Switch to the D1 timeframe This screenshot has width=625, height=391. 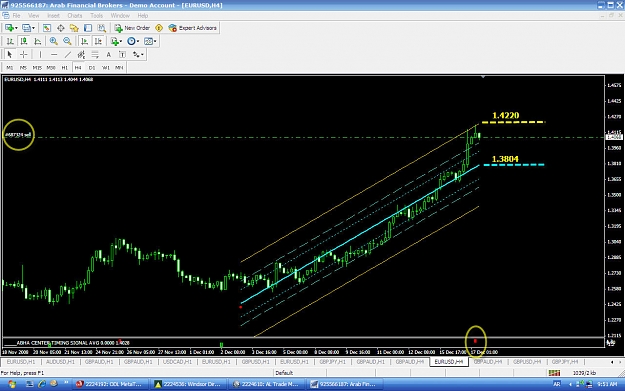[x=92, y=68]
